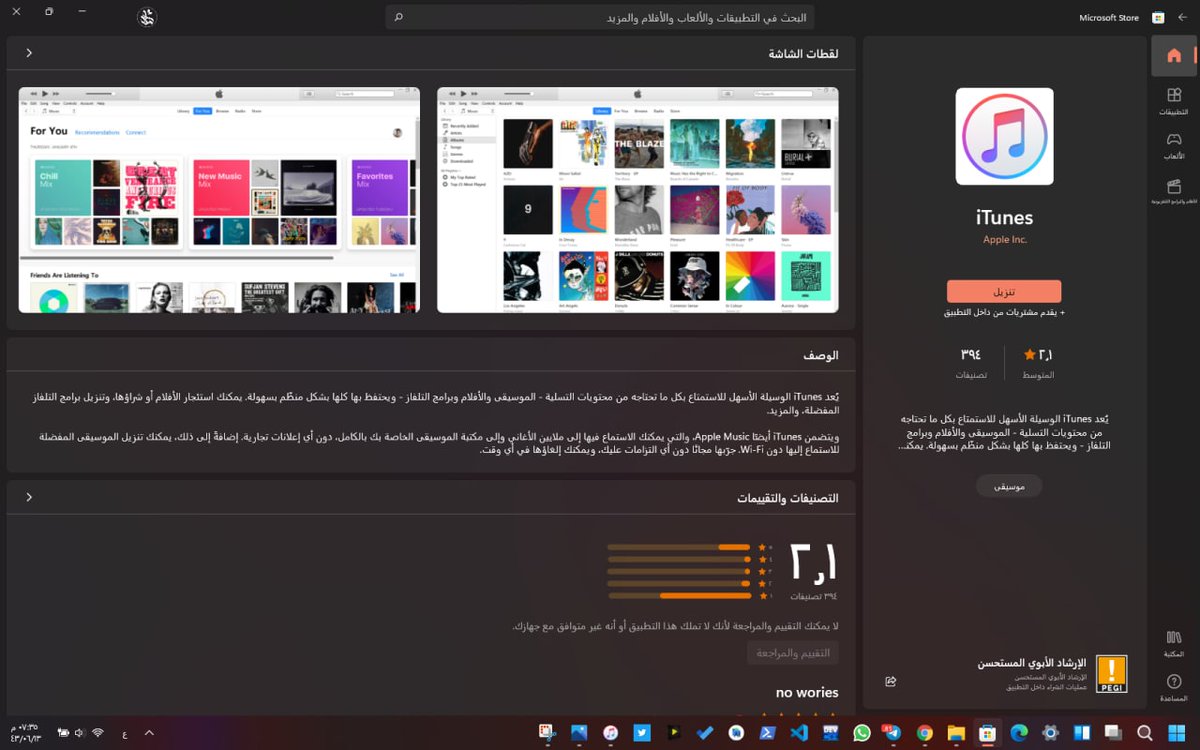Open the Movies & TV sidebar section

[1174, 192]
